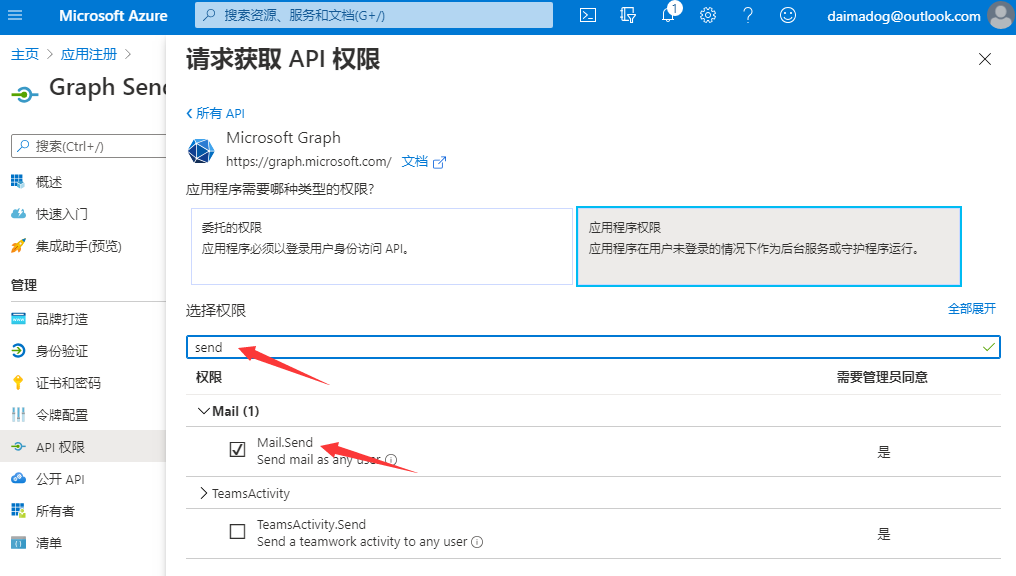The height and width of the screenshot is (576, 1016).
Task: Click the 令牌配置 bars icon
Action: pos(18,415)
